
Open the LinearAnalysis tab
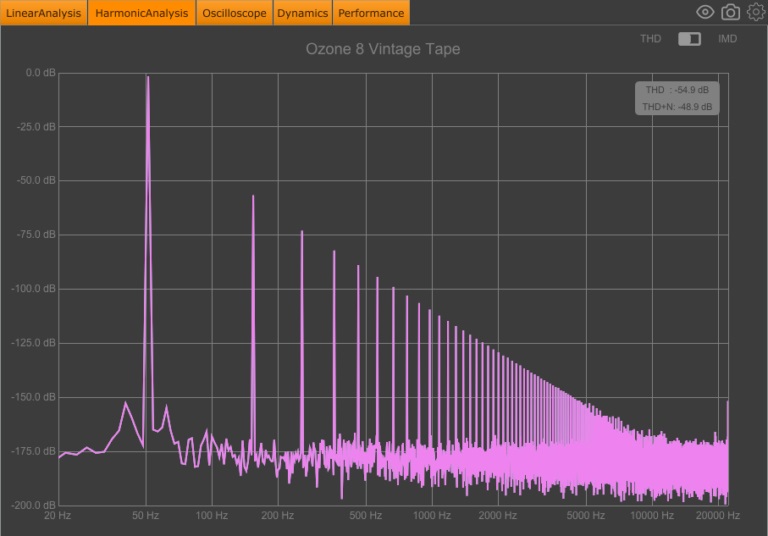pyautogui.click(x=44, y=13)
